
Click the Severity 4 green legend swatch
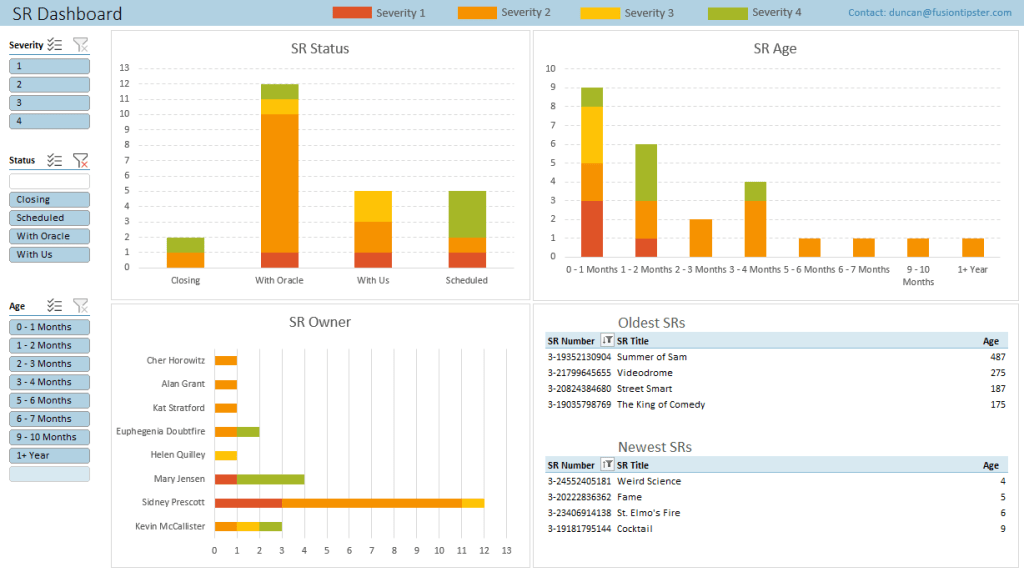(x=727, y=13)
